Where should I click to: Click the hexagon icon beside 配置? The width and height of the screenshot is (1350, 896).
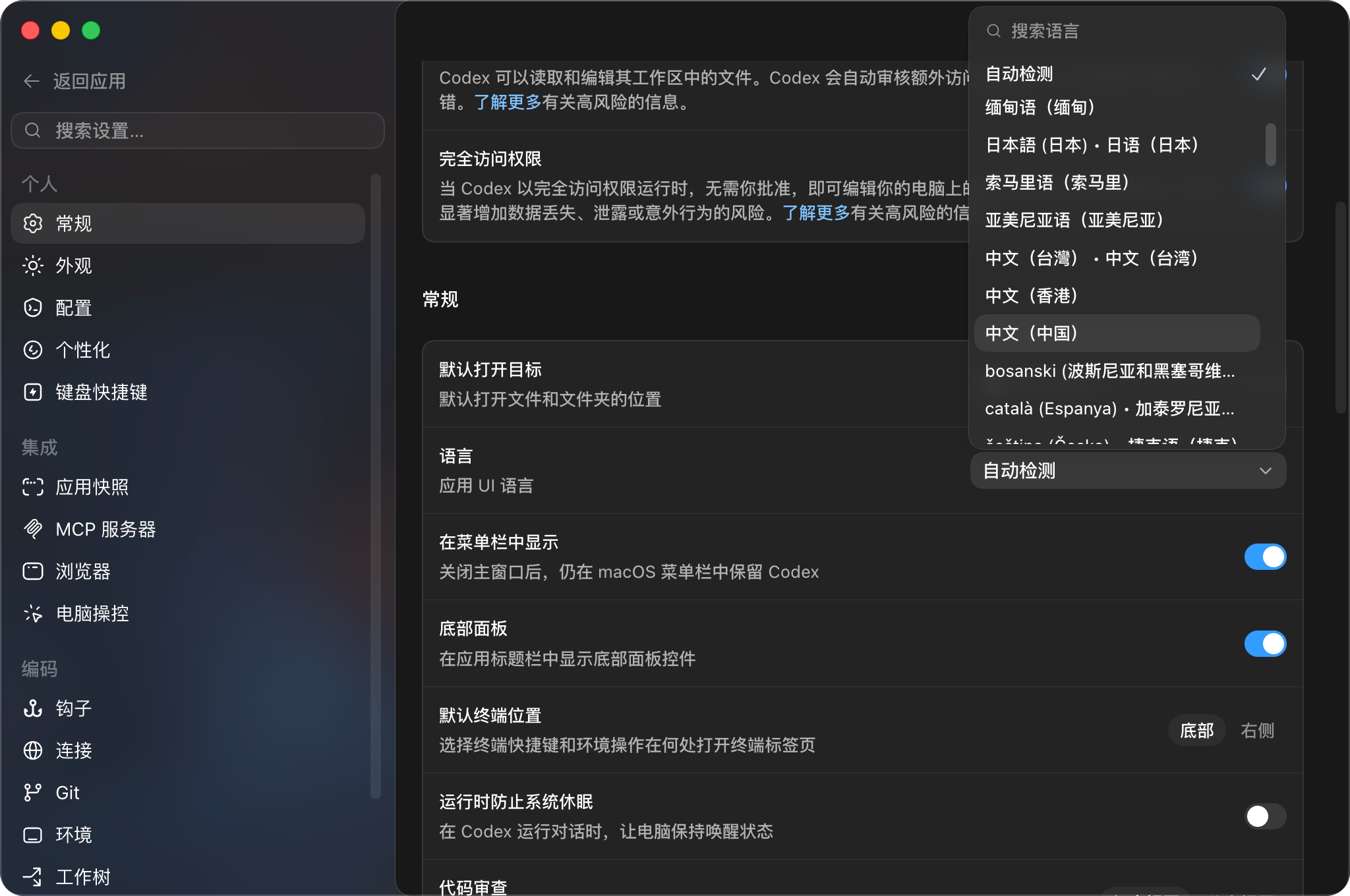pos(32,308)
